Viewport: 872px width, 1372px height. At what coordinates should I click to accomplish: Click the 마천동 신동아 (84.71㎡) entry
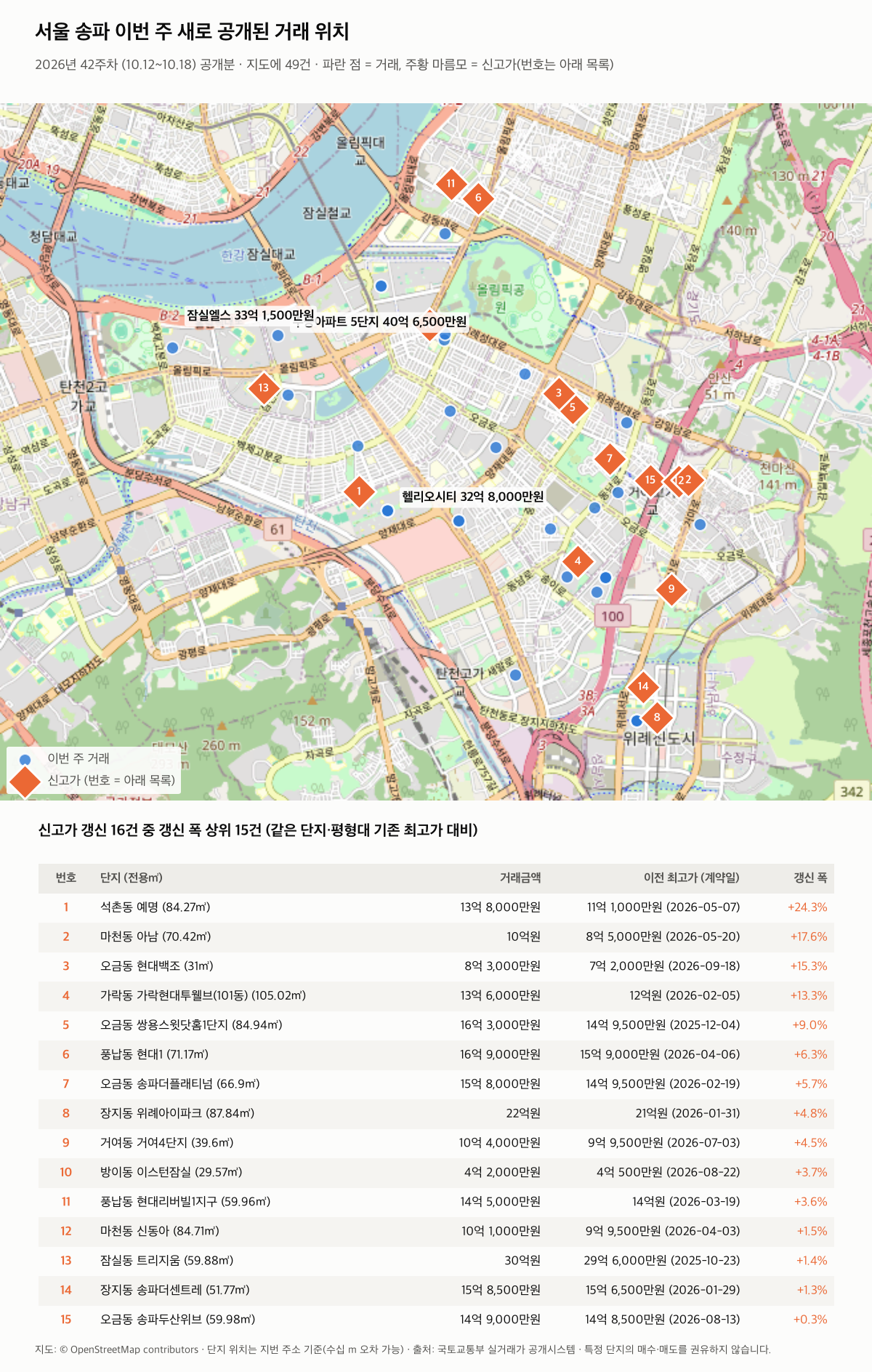coord(160,1231)
